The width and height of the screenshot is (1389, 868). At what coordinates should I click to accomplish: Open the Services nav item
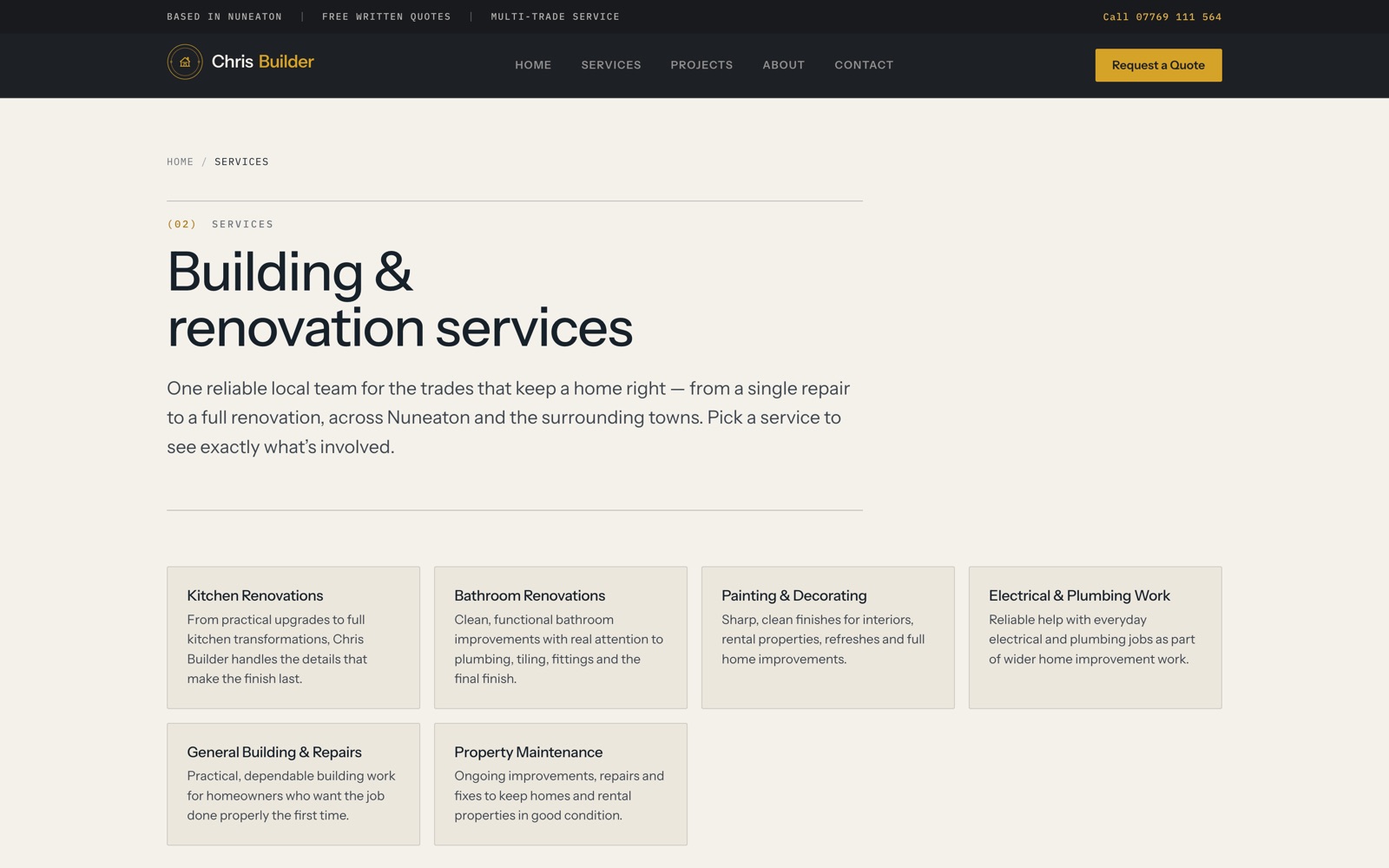tap(611, 65)
